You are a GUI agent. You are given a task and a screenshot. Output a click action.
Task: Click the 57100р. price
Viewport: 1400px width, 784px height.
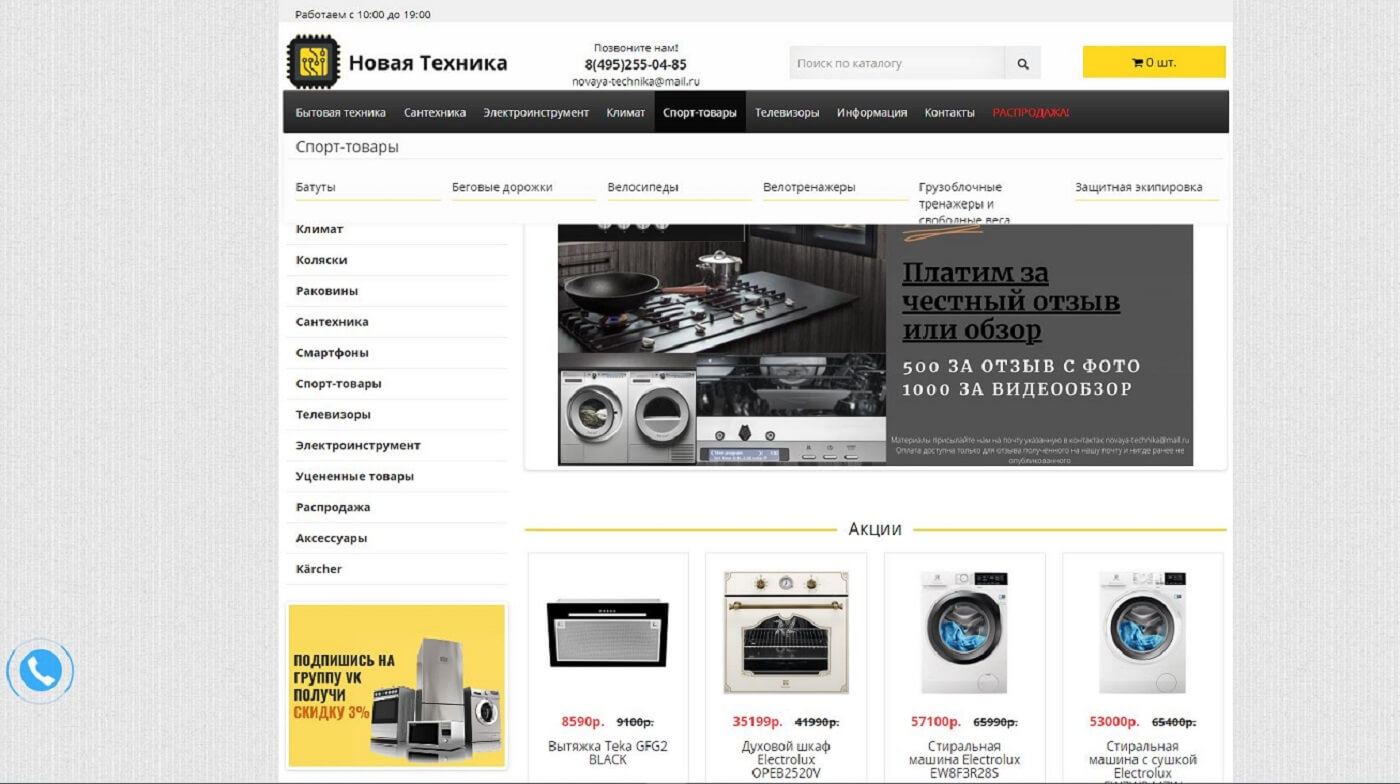[x=936, y=721]
